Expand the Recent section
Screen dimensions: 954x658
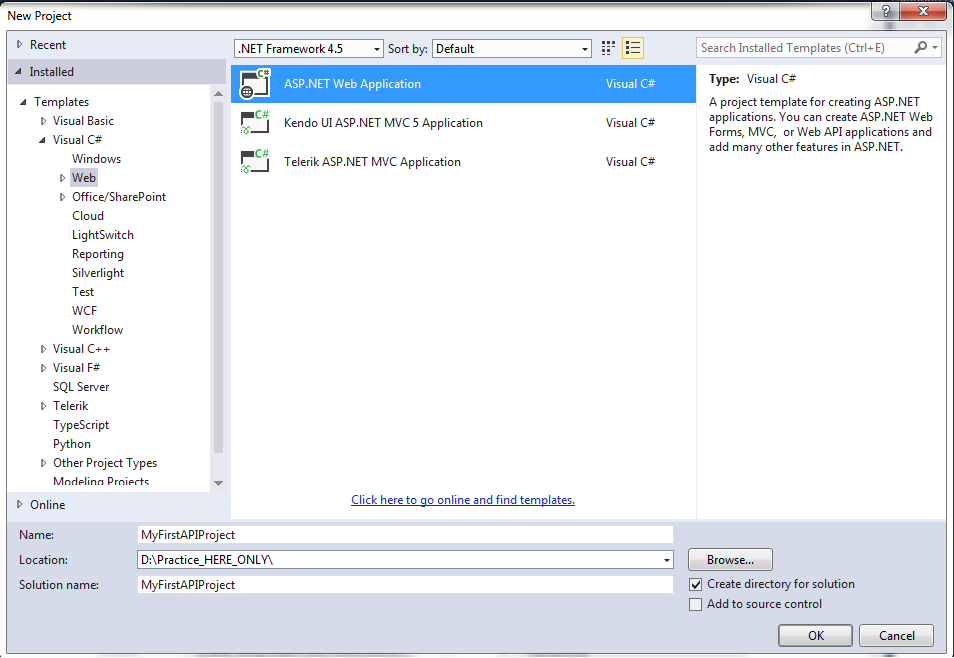[x=19, y=44]
